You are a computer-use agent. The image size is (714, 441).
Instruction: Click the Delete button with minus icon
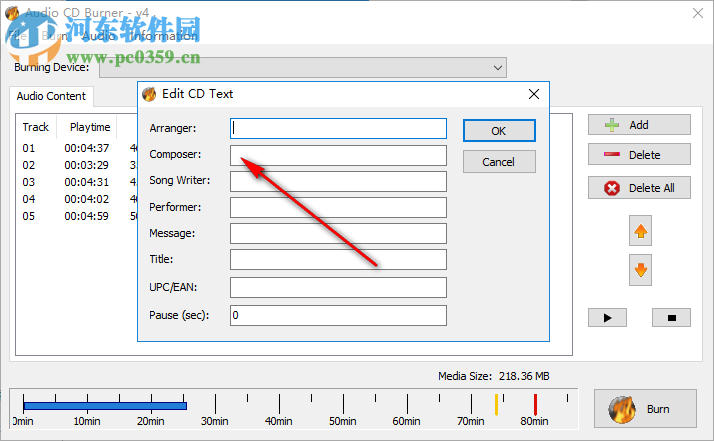[639, 155]
